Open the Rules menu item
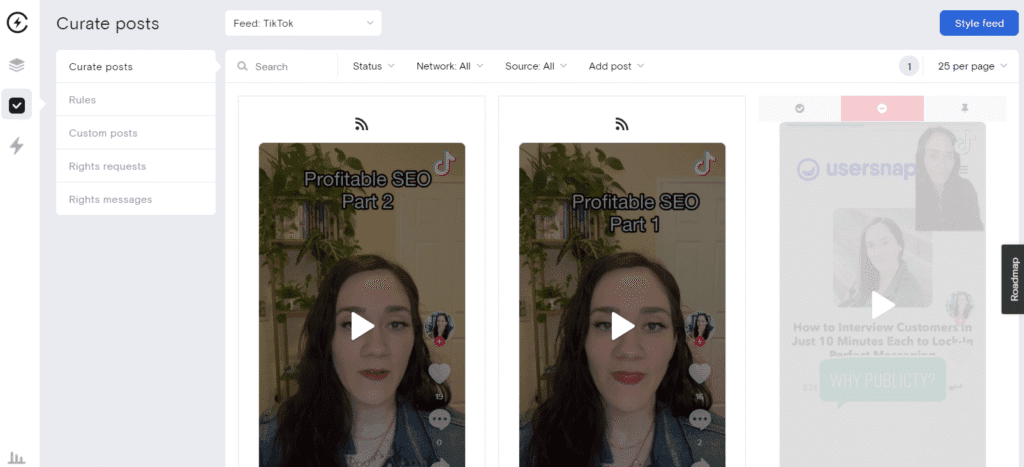 coord(136,100)
